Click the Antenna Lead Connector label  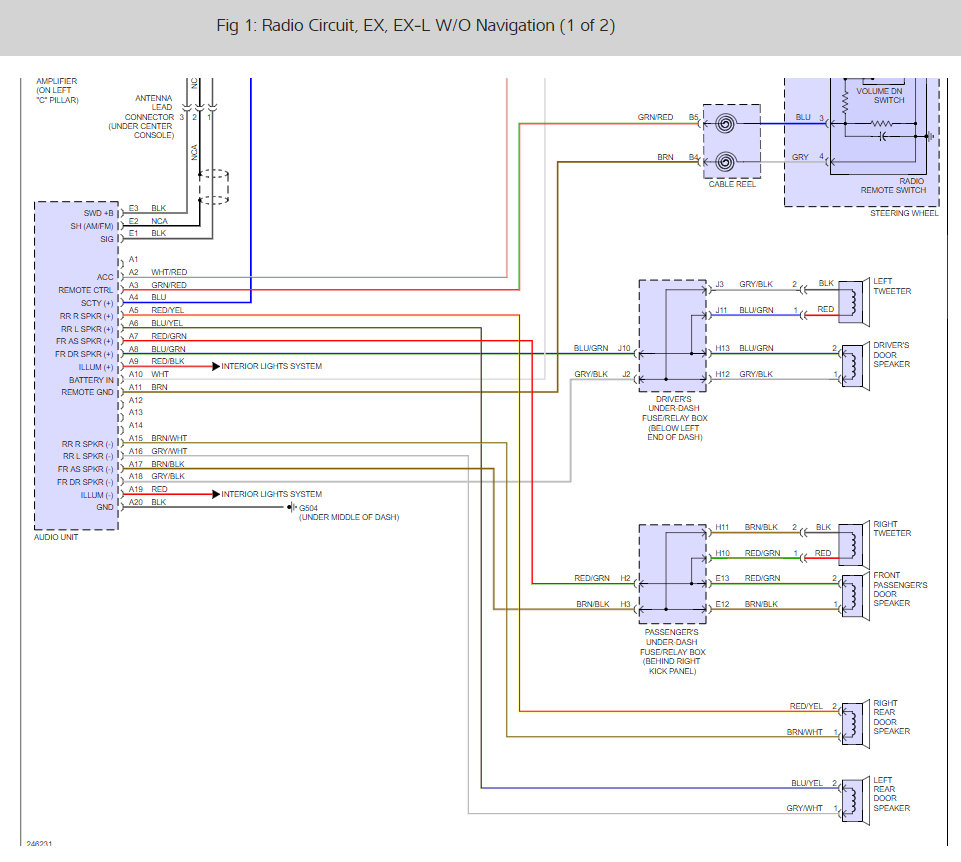click(142, 116)
